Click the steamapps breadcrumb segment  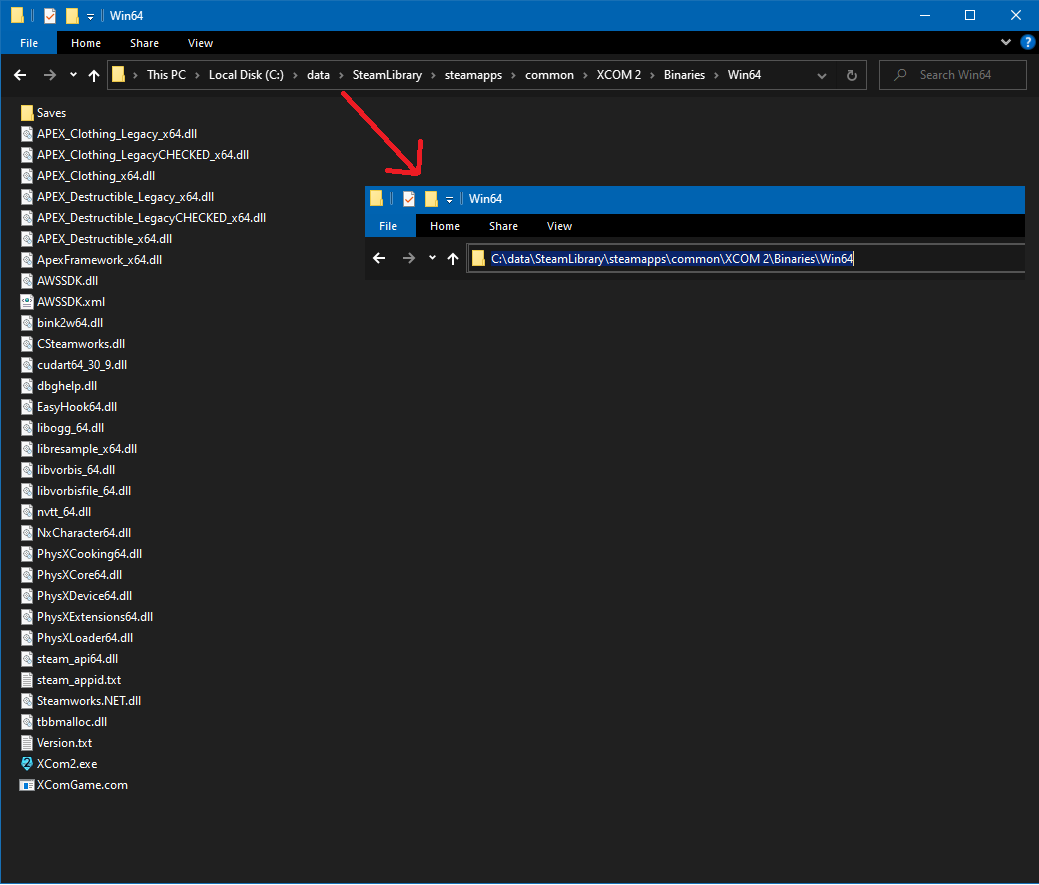click(x=473, y=75)
